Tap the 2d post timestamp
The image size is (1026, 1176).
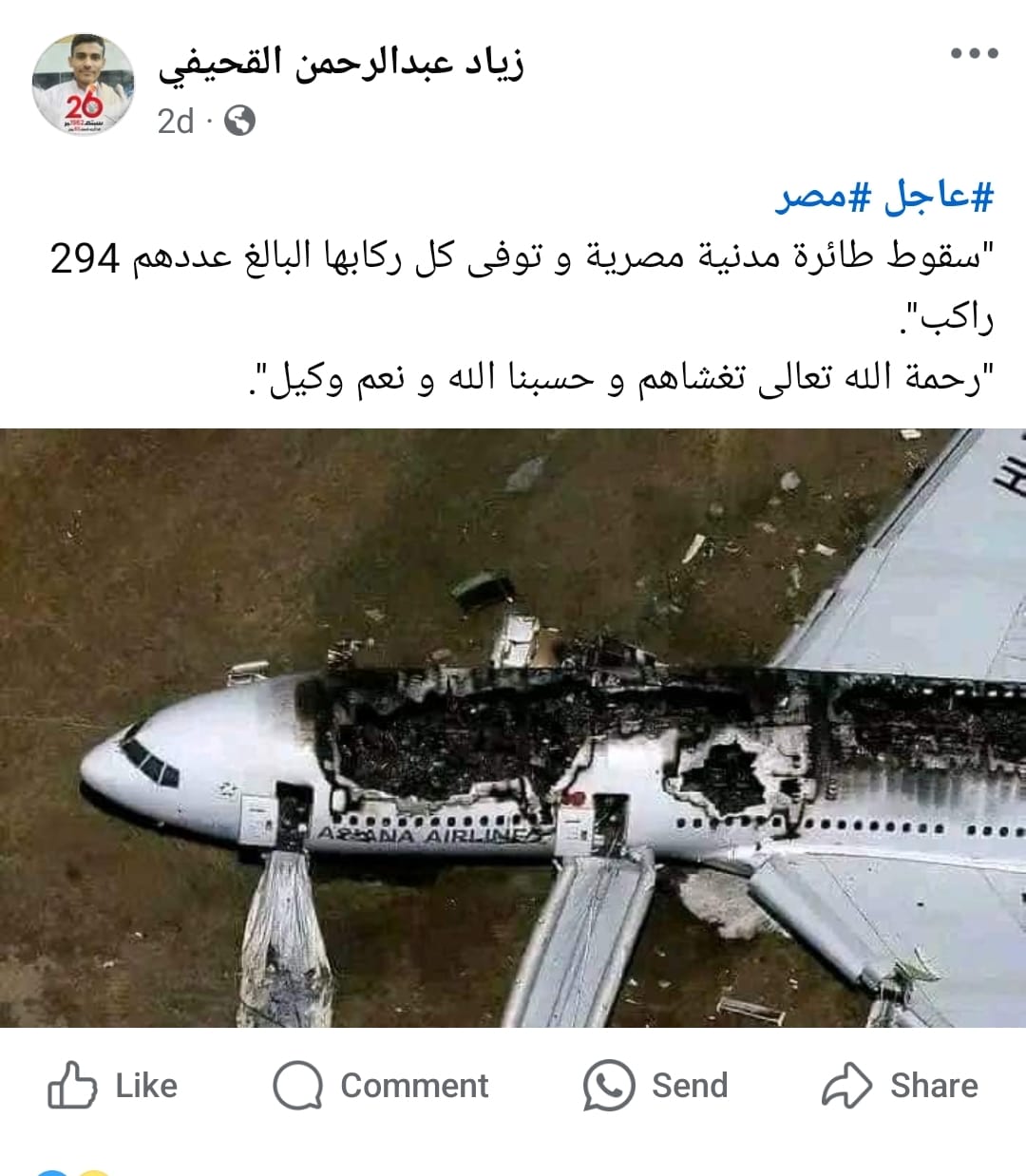tap(176, 122)
